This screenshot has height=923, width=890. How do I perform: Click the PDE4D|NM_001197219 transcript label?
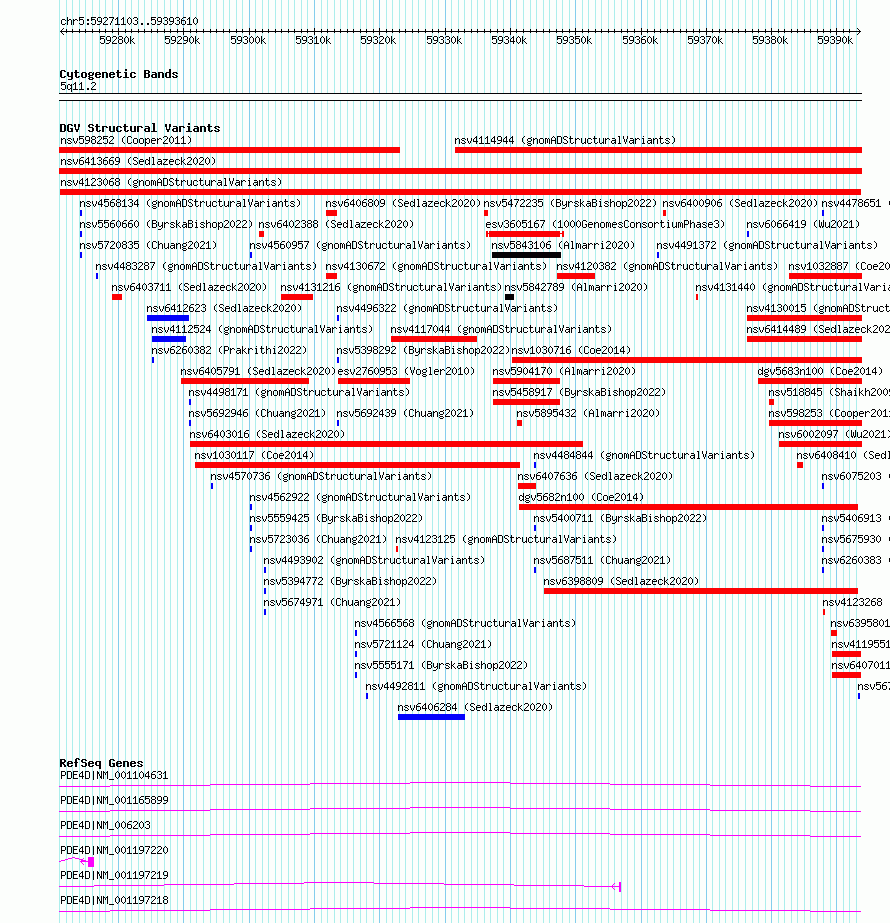coord(114,875)
